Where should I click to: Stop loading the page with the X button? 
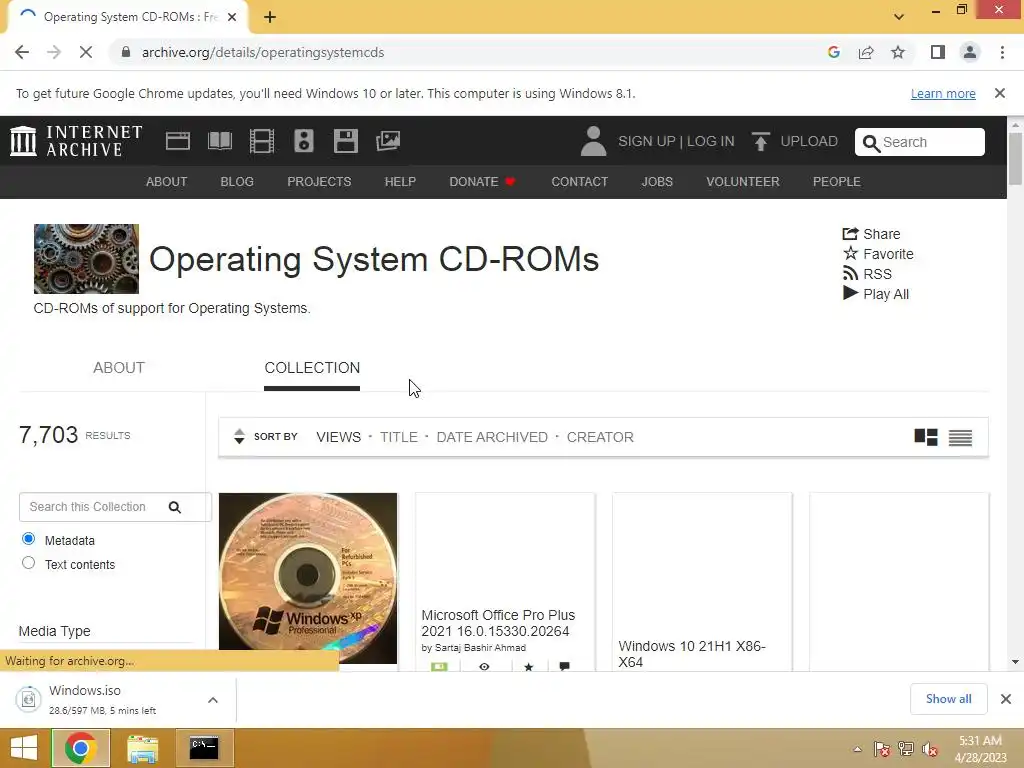click(x=86, y=52)
